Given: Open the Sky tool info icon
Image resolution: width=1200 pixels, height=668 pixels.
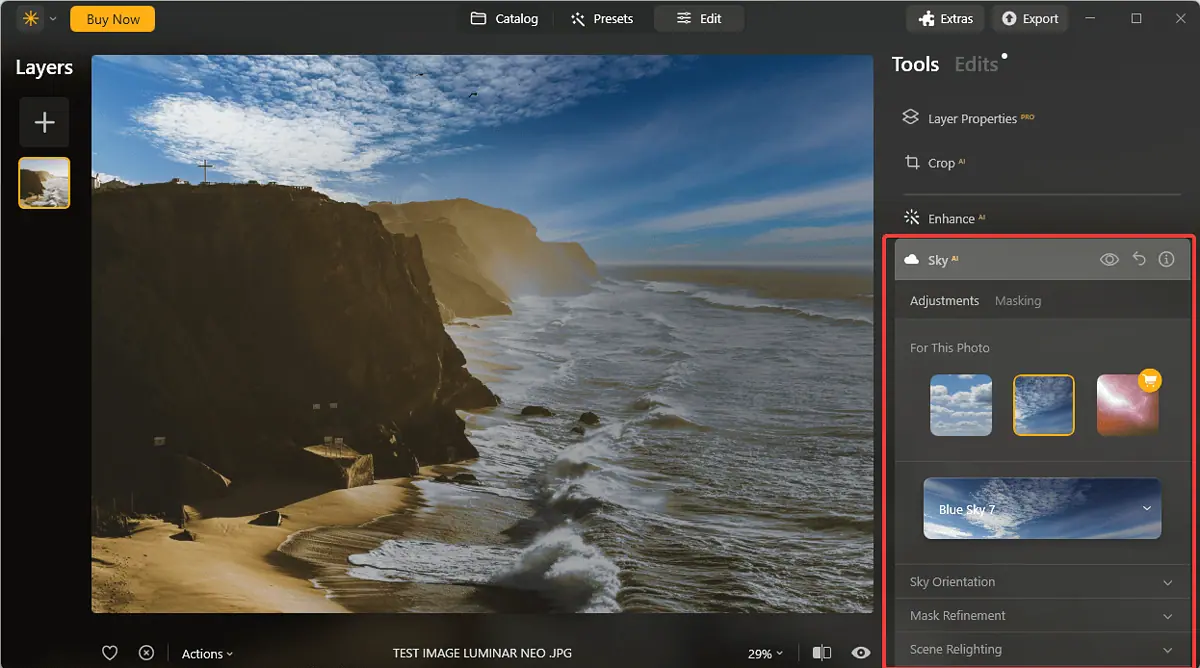Looking at the screenshot, I should 1166,259.
